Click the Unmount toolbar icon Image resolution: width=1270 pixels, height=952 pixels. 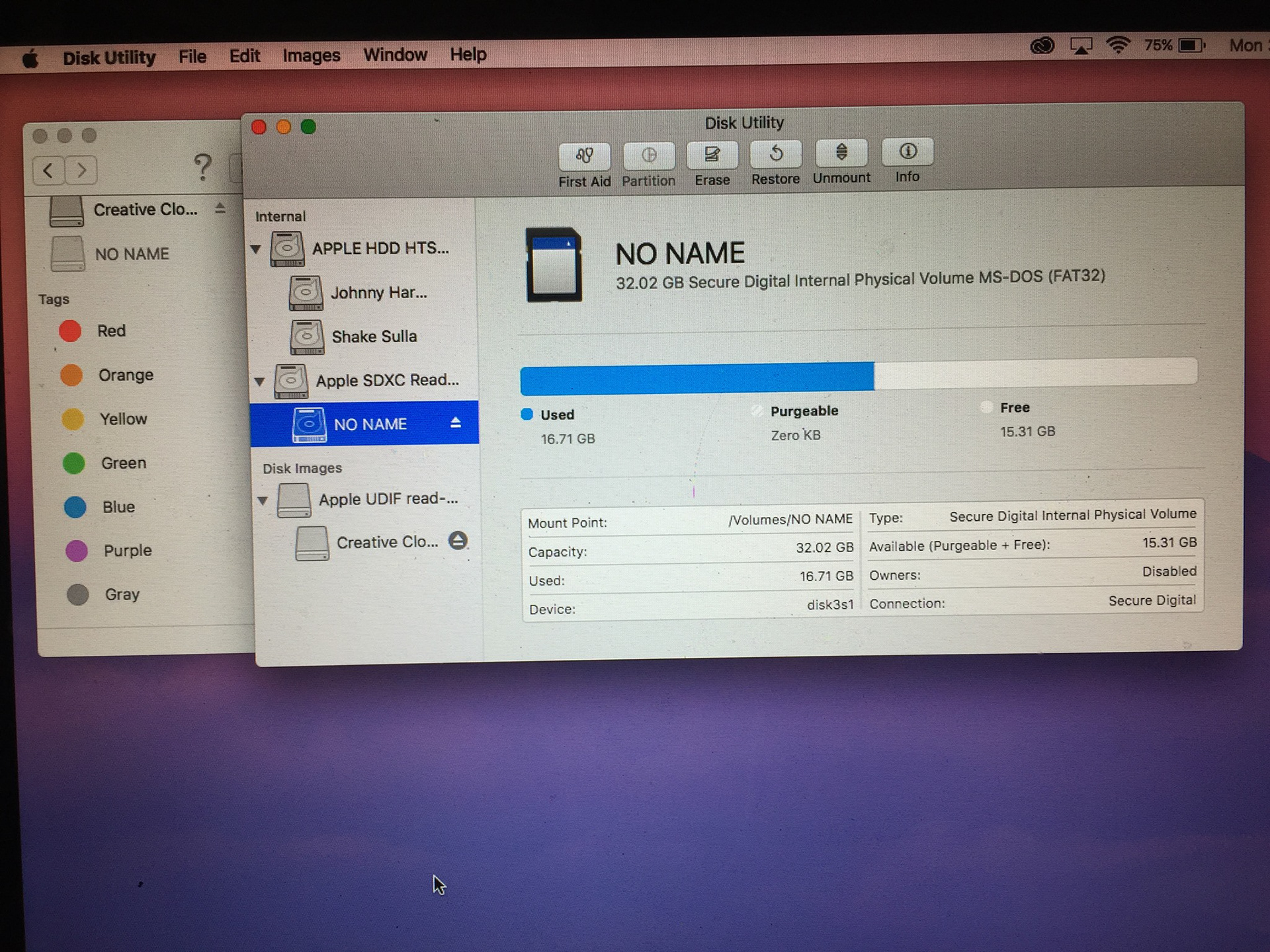pyautogui.click(x=841, y=153)
